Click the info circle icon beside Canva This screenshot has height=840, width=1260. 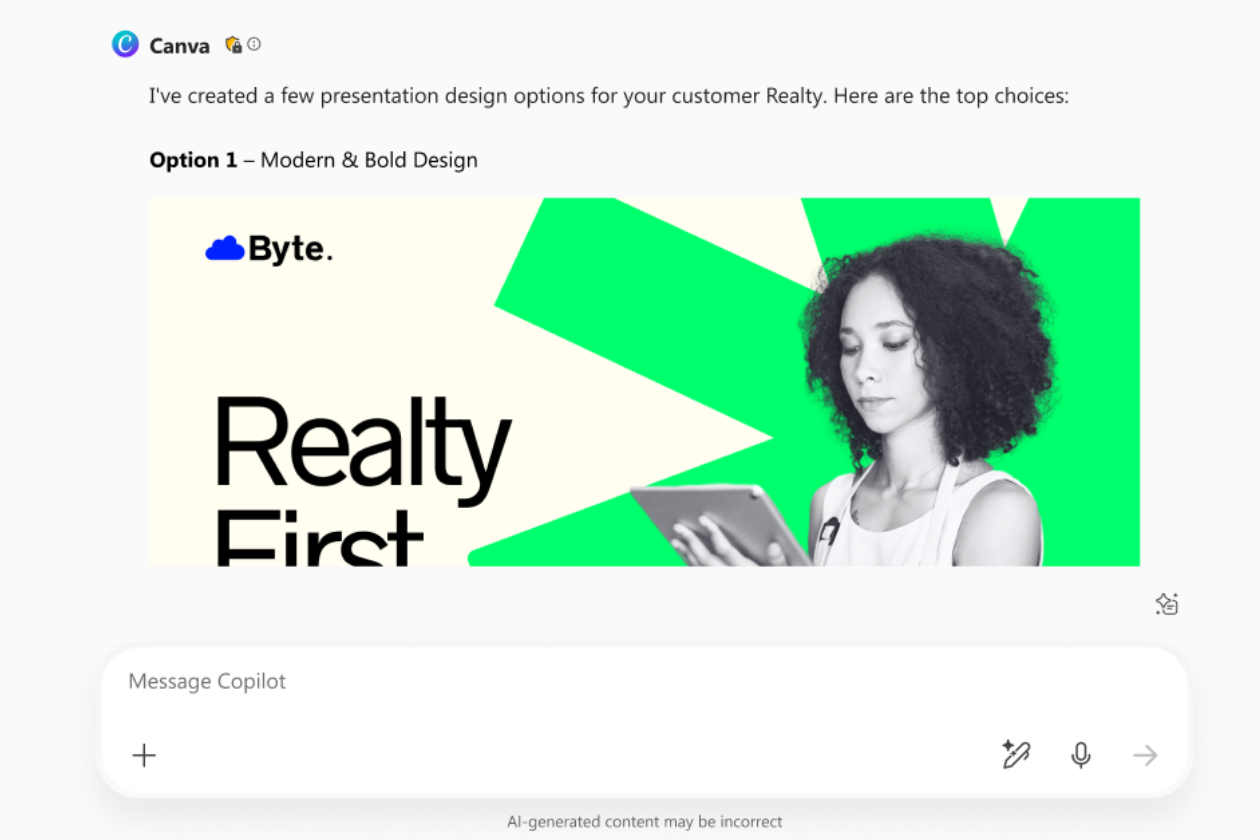[254, 44]
